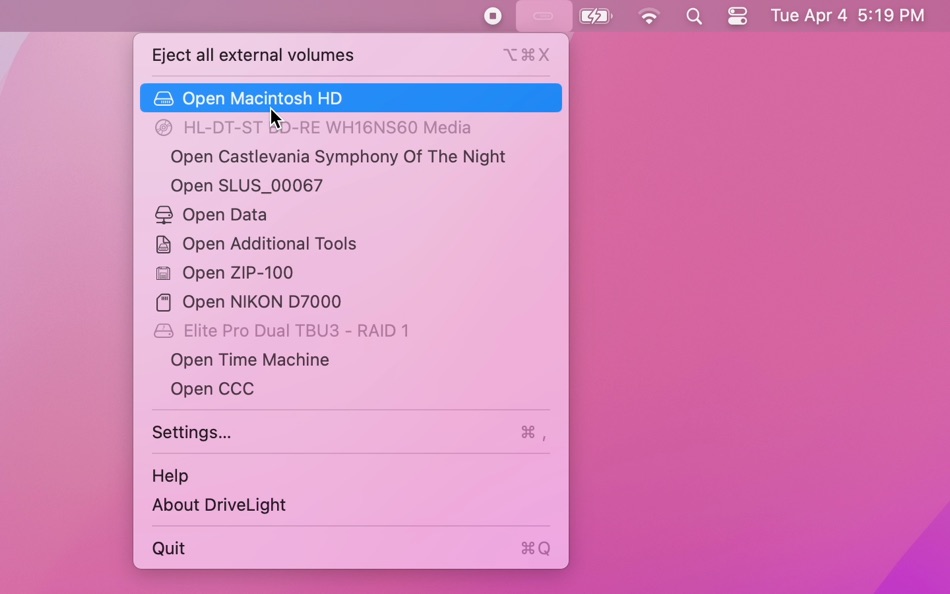The width and height of the screenshot is (950, 594).
Task: Click HL-DT-ST BD-RE WH16NS60 Media entry
Action: pos(351,127)
